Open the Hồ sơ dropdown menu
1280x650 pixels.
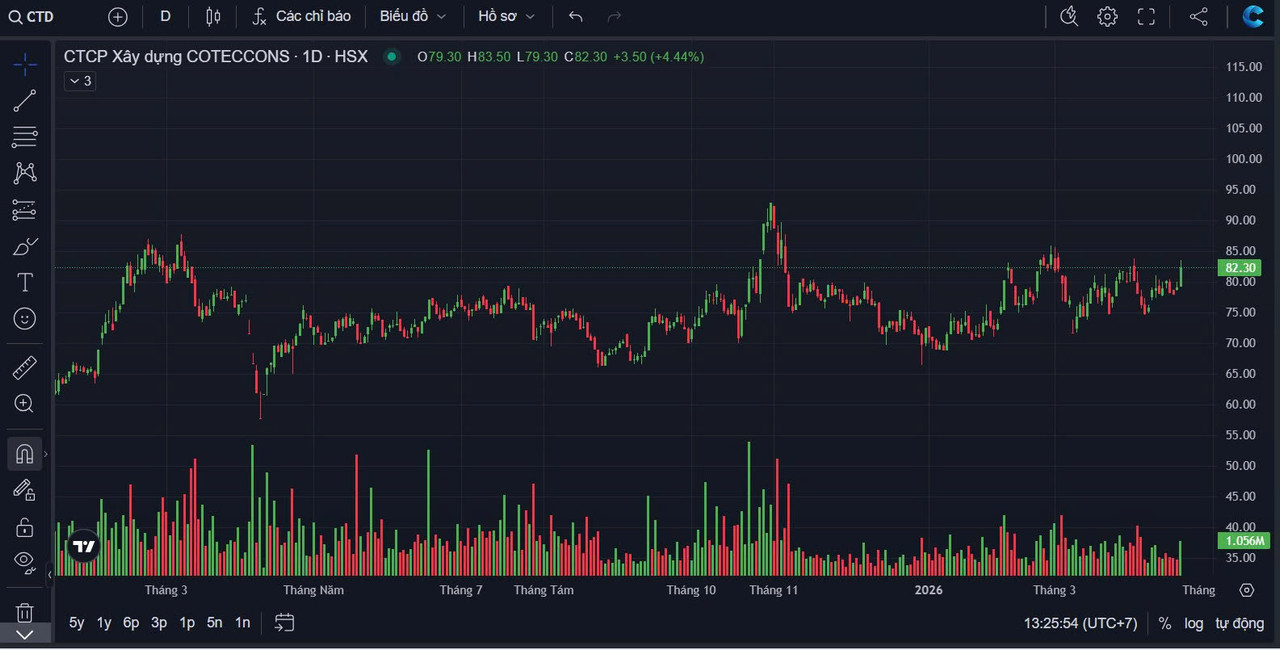pyautogui.click(x=506, y=16)
